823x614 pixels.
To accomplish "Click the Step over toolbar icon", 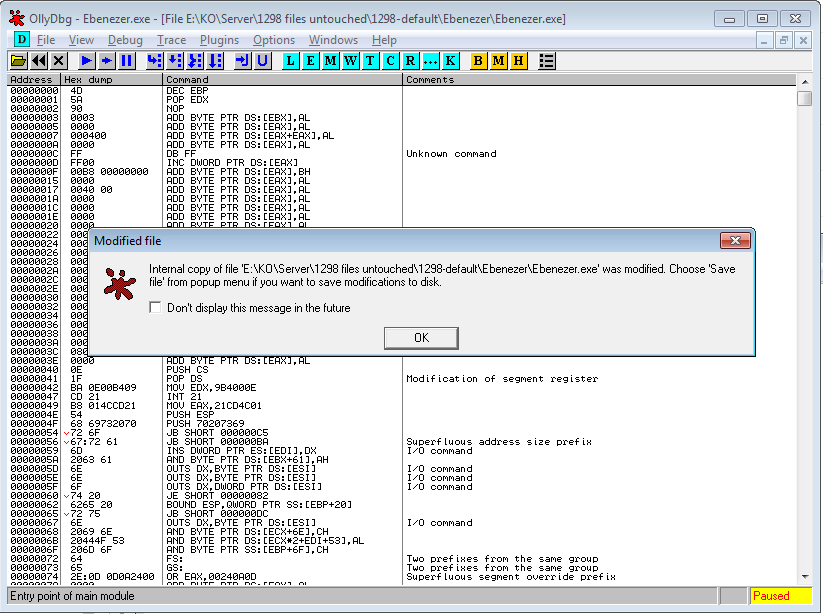I will coord(175,61).
